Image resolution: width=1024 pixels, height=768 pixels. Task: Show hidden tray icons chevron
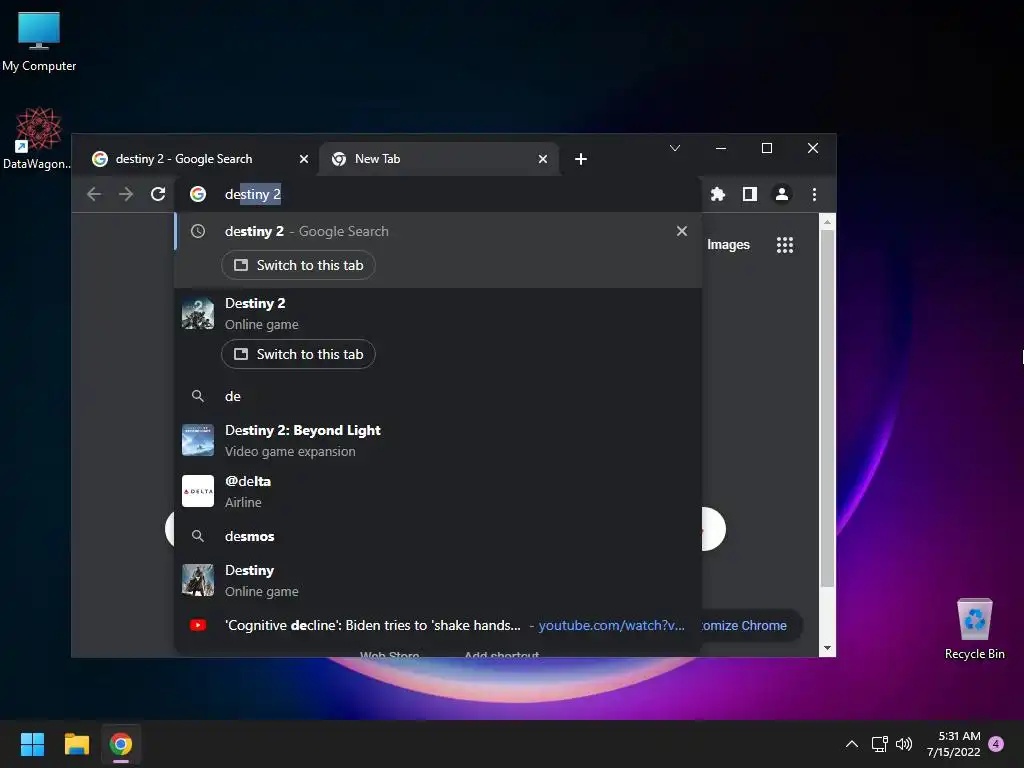tap(852, 744)
